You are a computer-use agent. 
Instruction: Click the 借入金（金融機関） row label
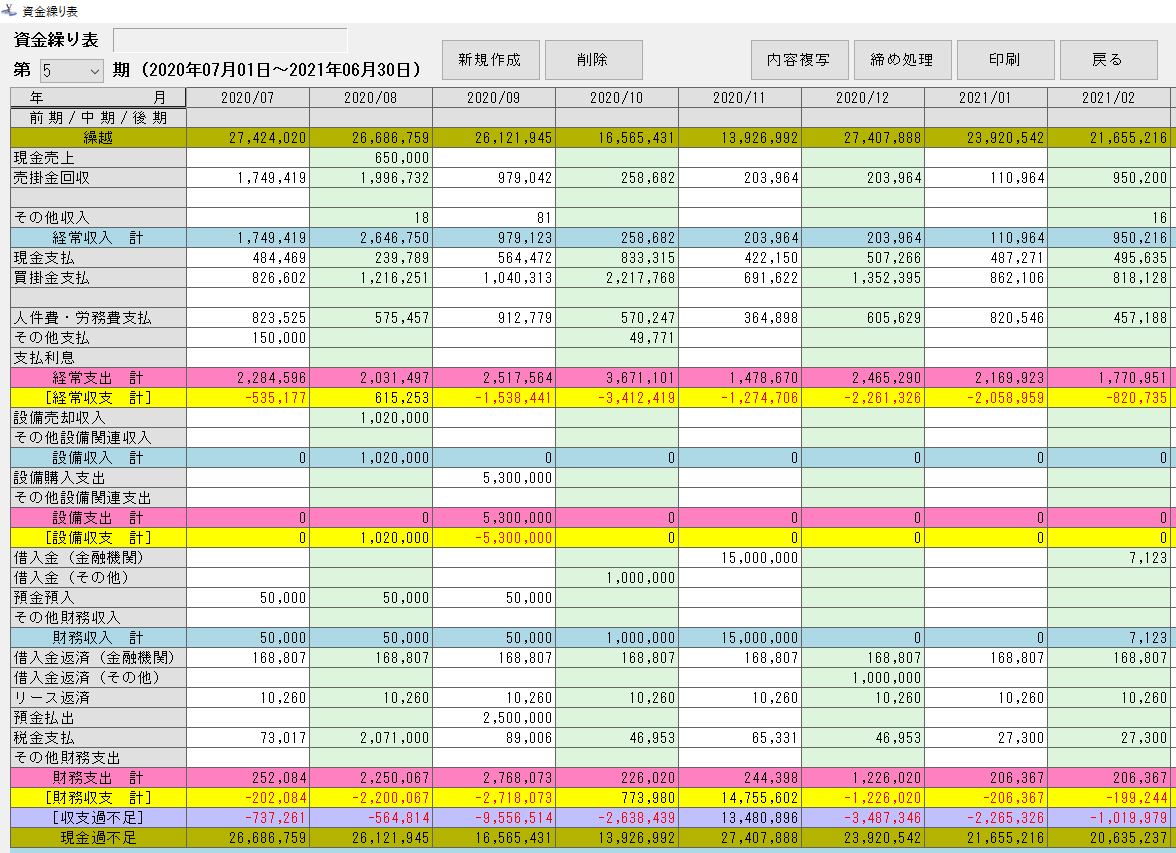(x=98, y=558)
